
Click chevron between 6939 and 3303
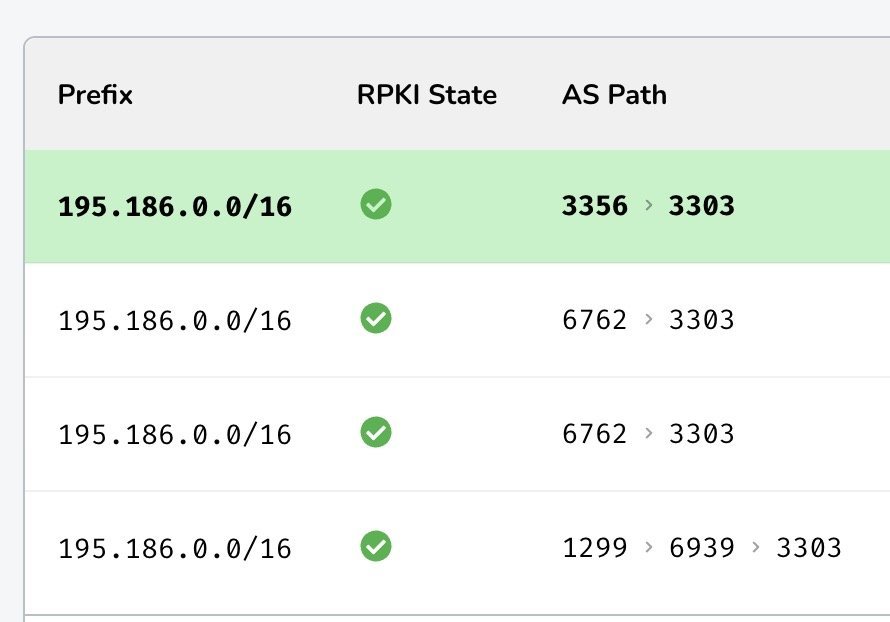coord(755,547)
